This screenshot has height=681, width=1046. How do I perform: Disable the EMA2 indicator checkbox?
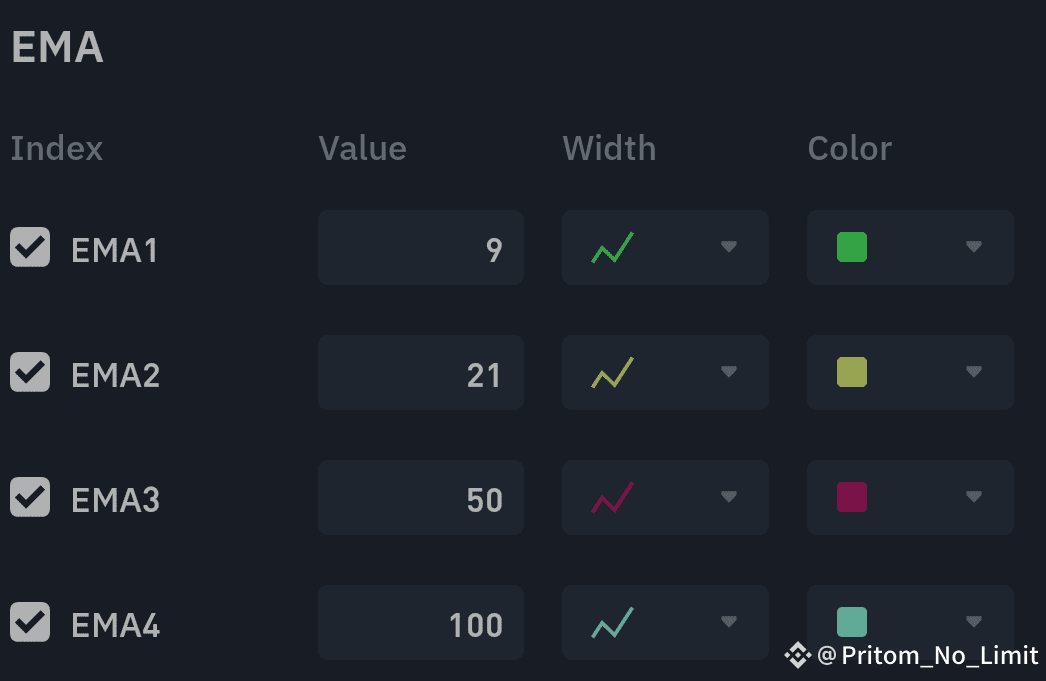click(30, 372)
